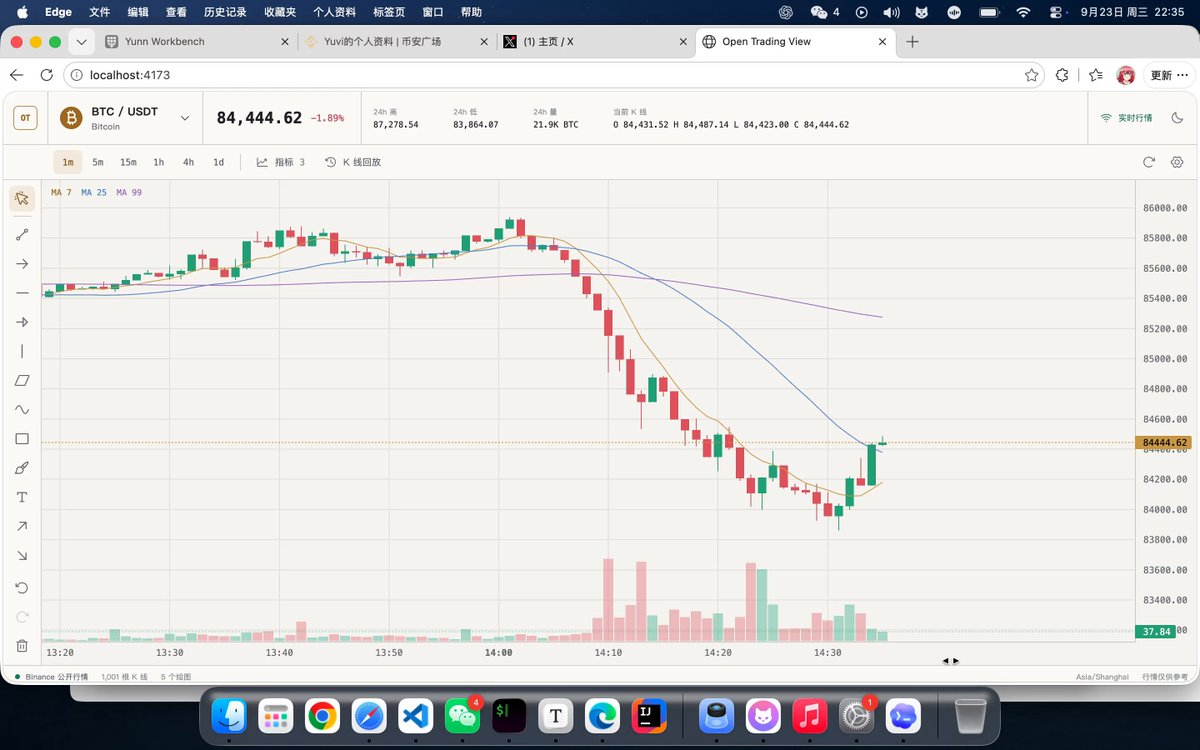Open a new browser tab
This screenshot has width=1200, height=750.
(x=912, y=42)
